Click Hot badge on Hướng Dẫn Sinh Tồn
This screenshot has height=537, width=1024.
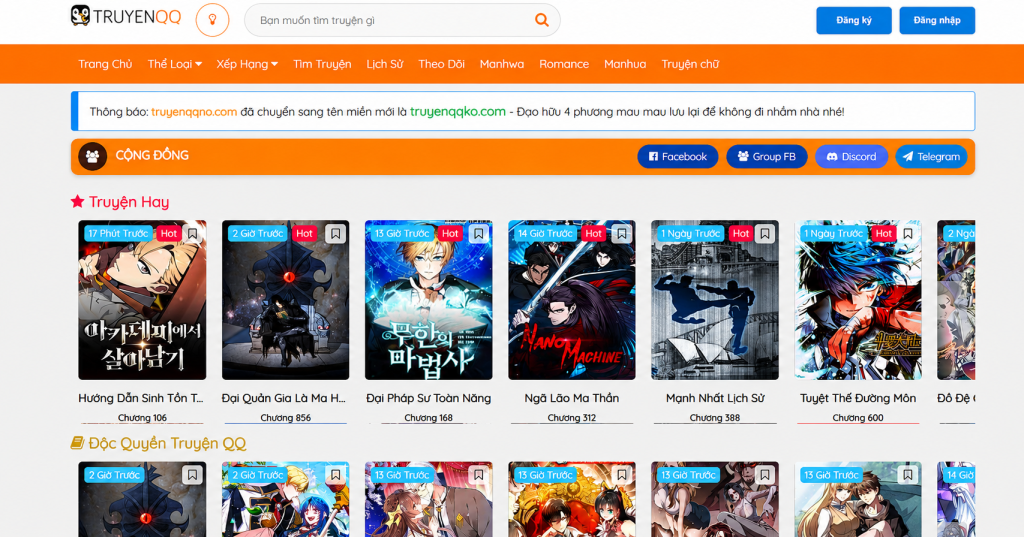(168, 234)
